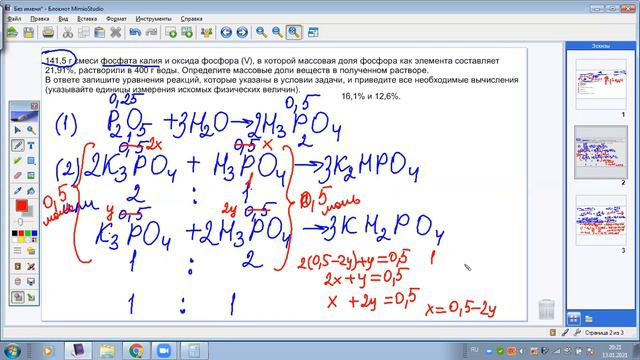Switch to thumbnails grid view button

pos(573,318)
